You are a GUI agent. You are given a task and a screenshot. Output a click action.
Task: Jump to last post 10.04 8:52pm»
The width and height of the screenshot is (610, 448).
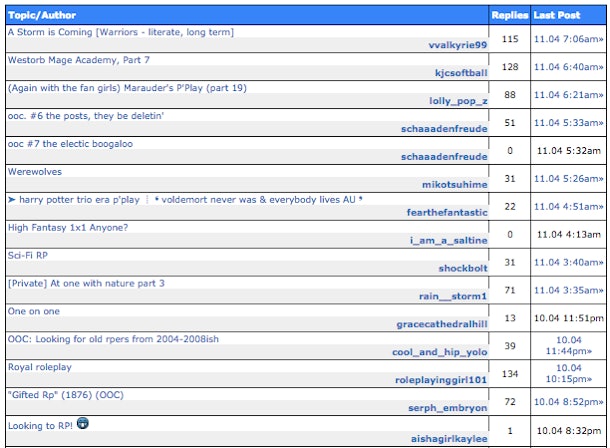(x=568, y=402)
